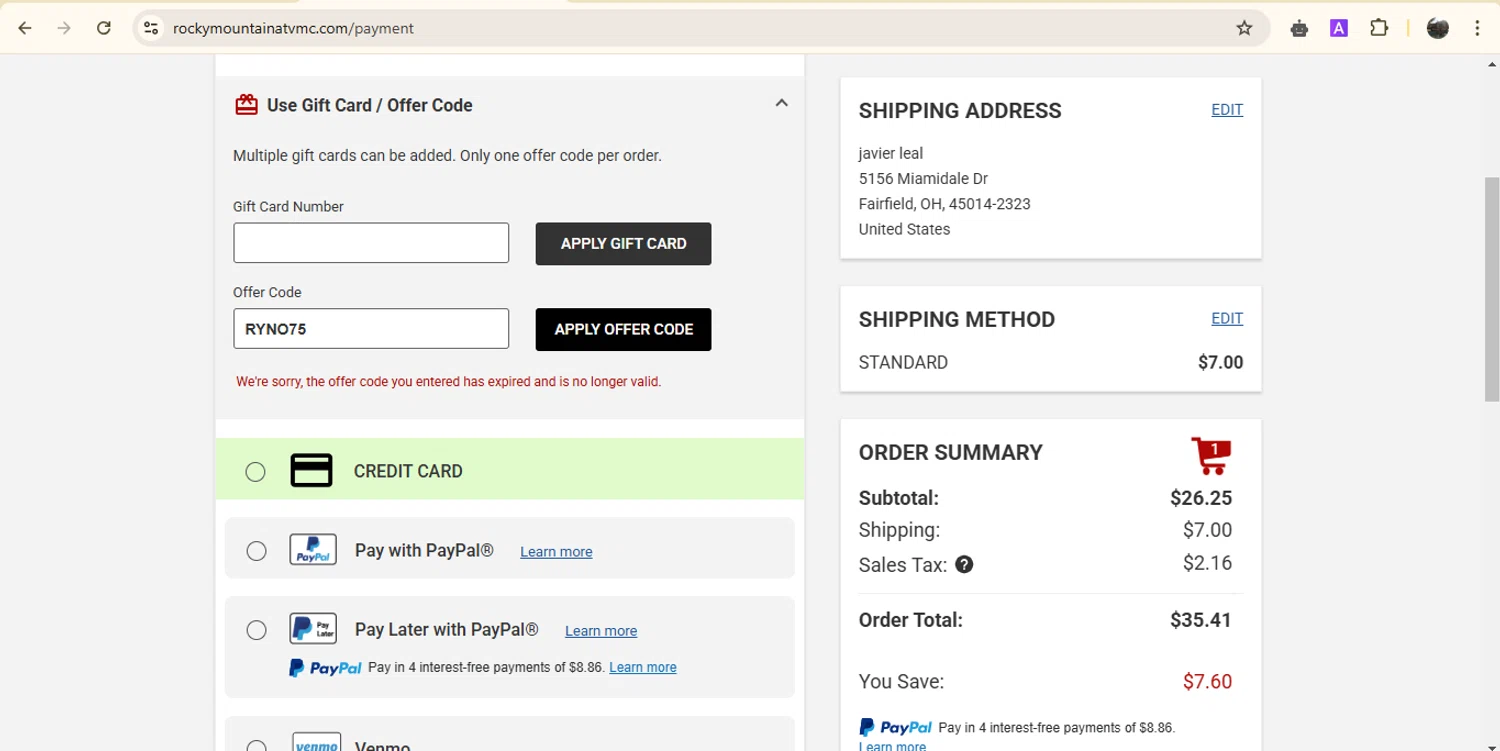Select the Pay with PayPal radio button
Image resolution: width=1500 pixels, height=751 pixels.
(256, 551)
